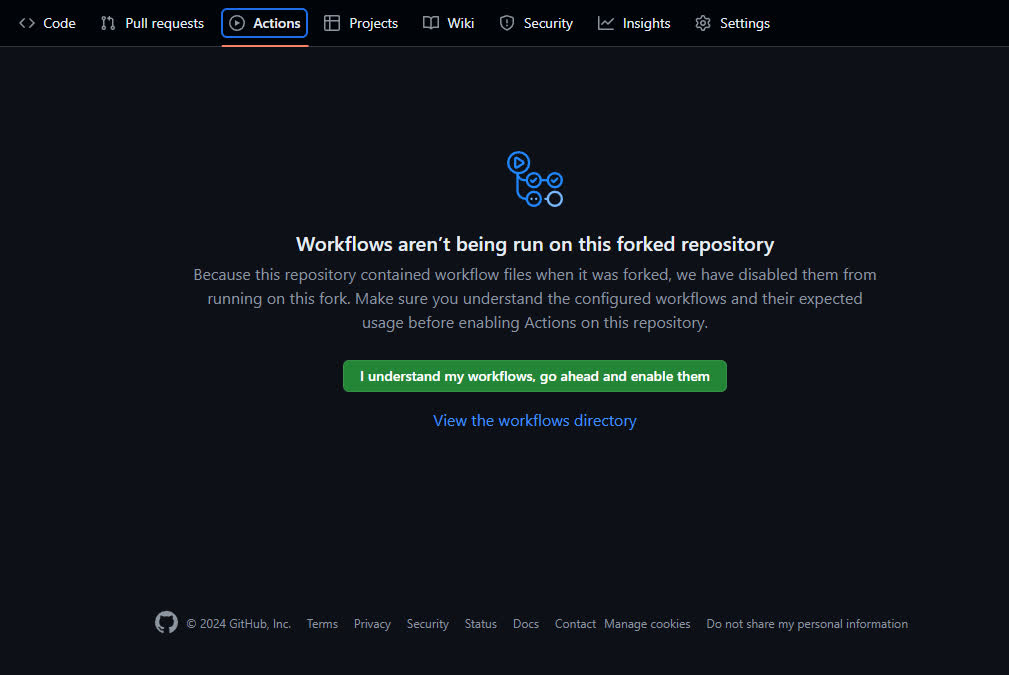Viewport: 1009px width, 675px height.
Task: Click the Code angle-brackets icon
Action: coord(27,23)
